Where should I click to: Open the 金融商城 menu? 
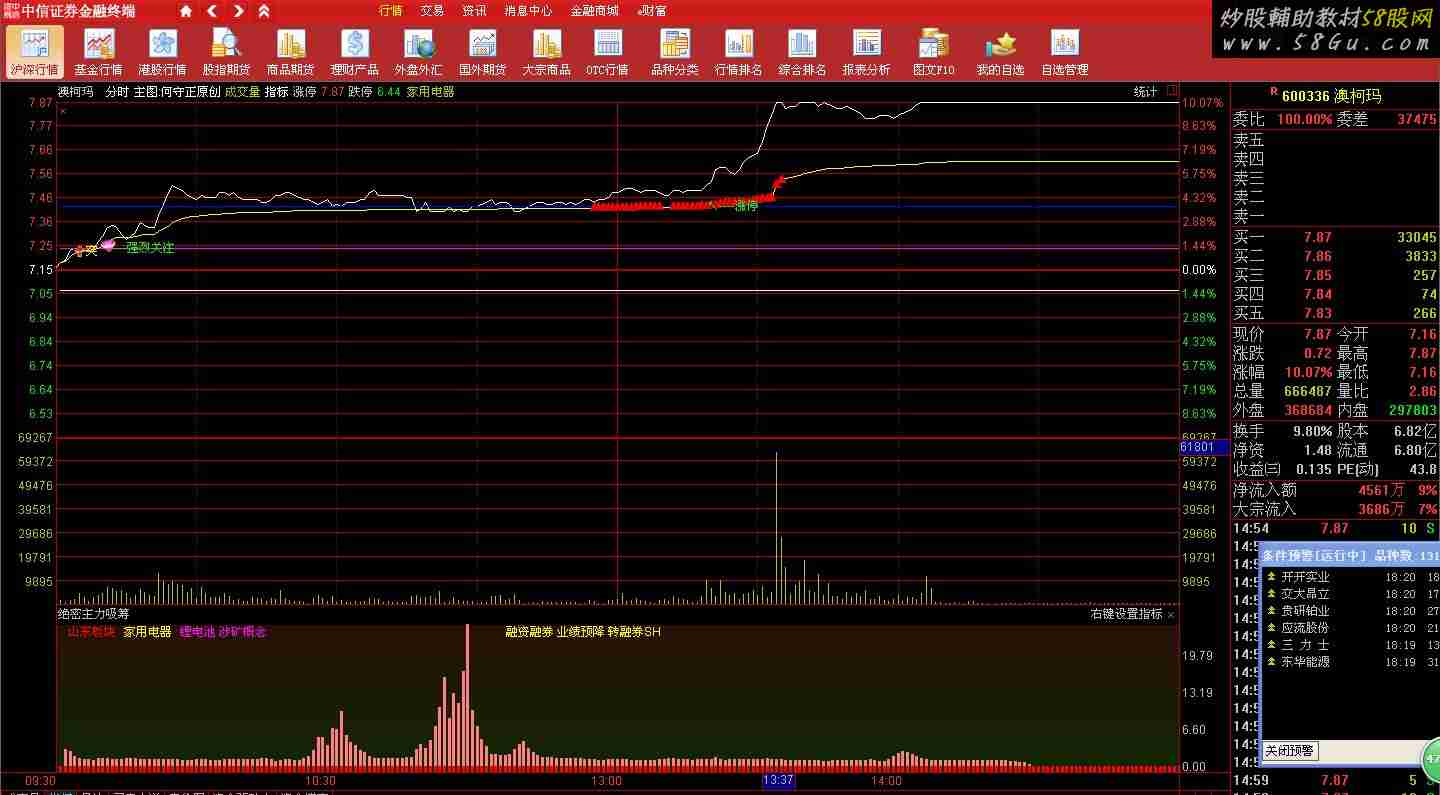coord(594,11)
